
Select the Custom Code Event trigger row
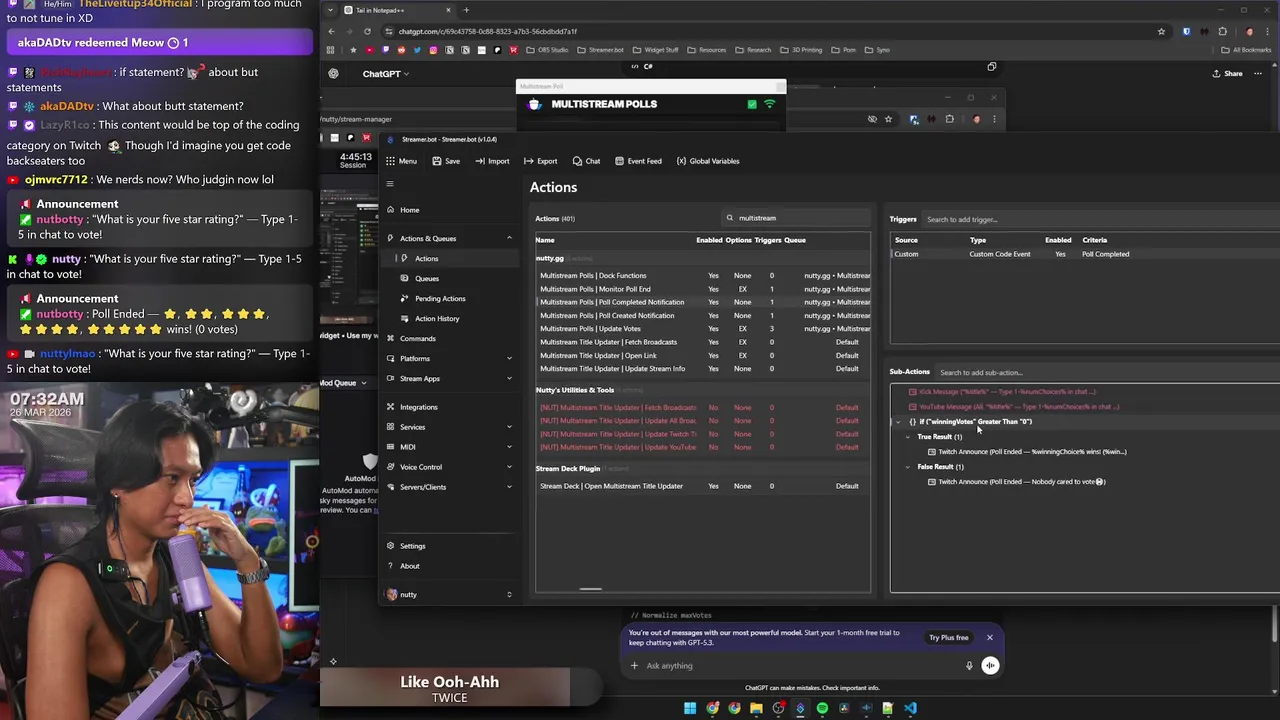[1084, 254]
